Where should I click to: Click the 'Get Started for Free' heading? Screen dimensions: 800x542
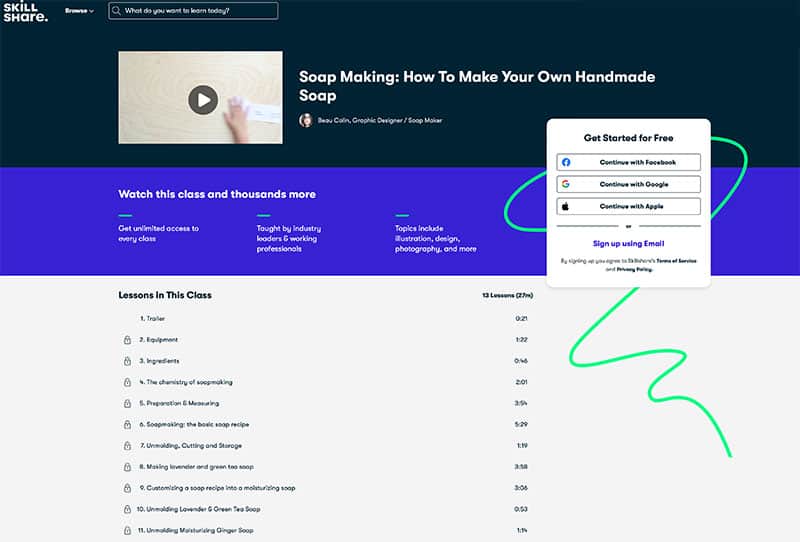(629, 138)
